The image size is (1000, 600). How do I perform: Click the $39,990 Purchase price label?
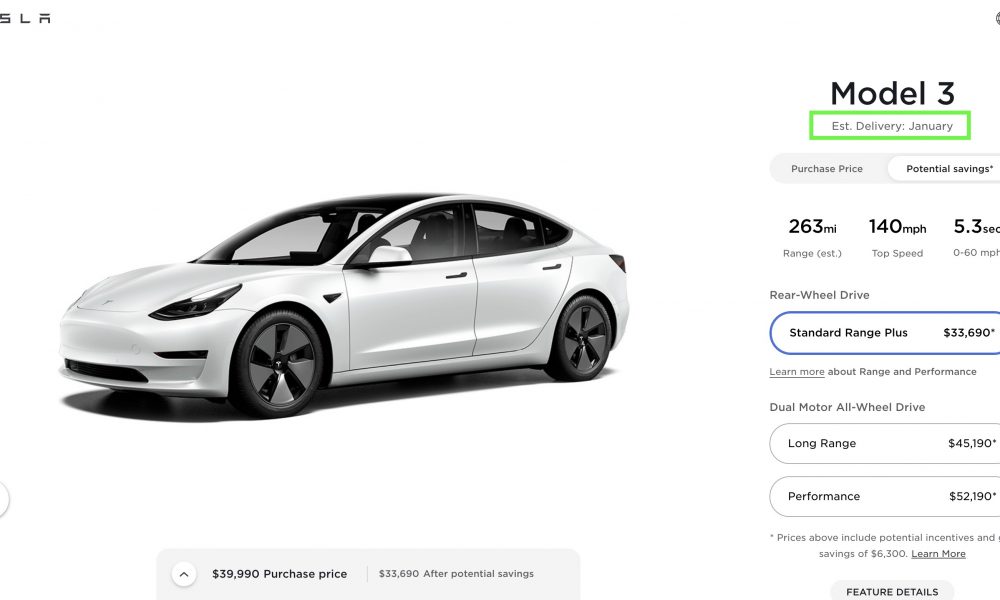coord(279,574)
